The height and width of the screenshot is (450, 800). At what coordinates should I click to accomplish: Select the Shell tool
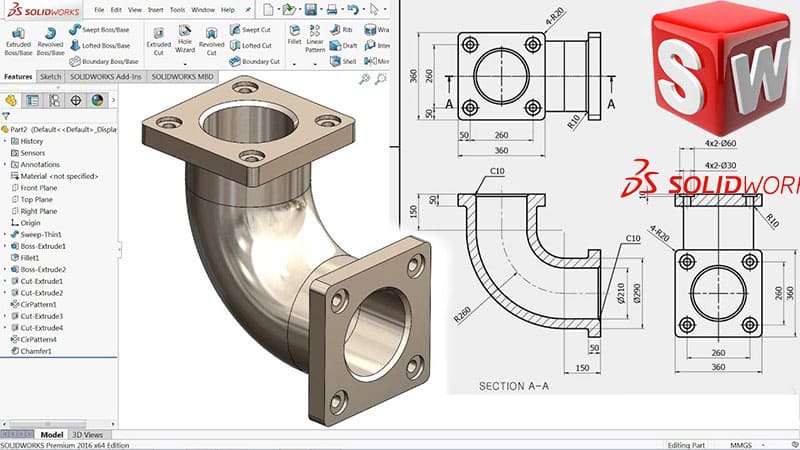pyautogui.click(x=343, y=61)
